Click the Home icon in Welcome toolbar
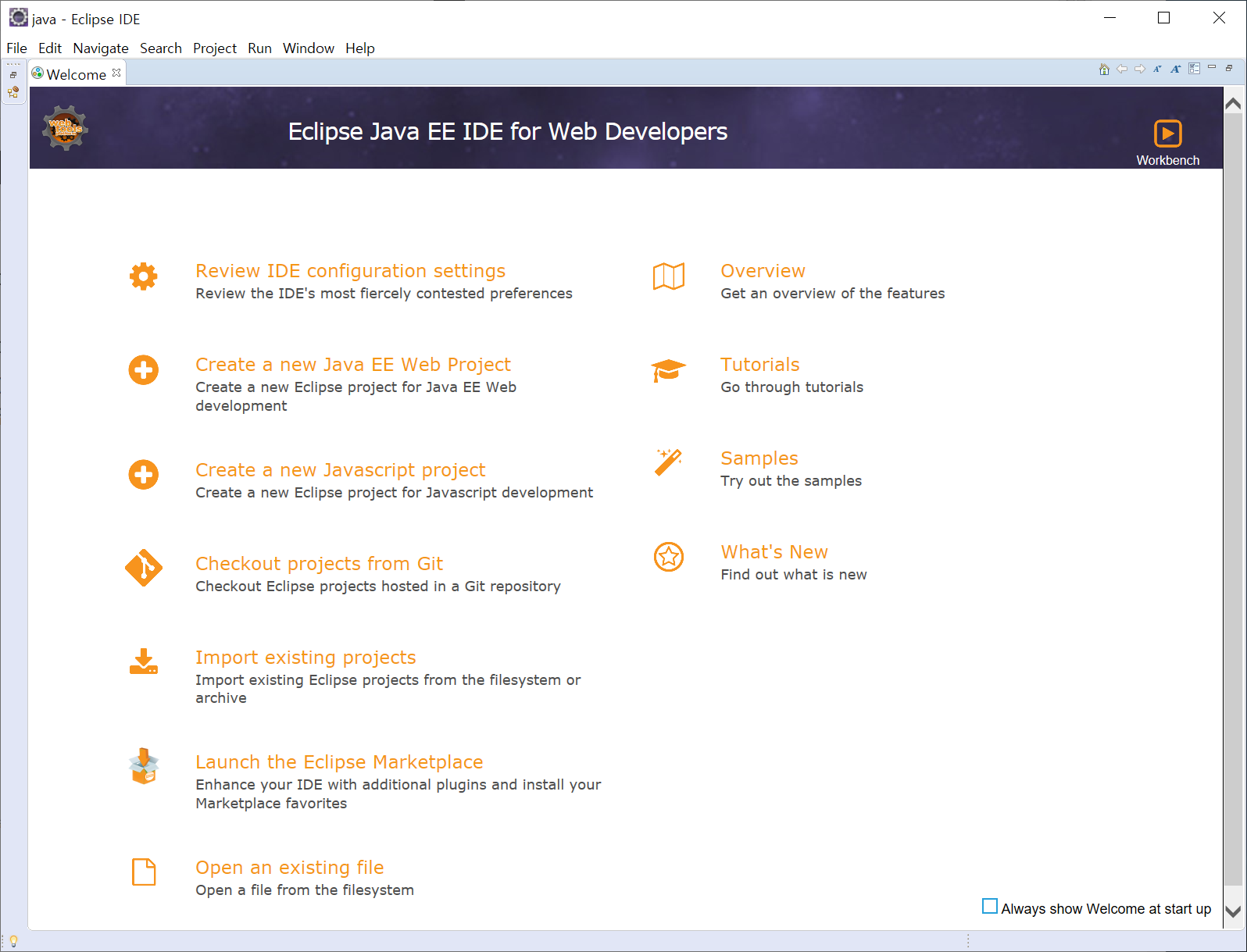1247x952 pixels. 1104,69
